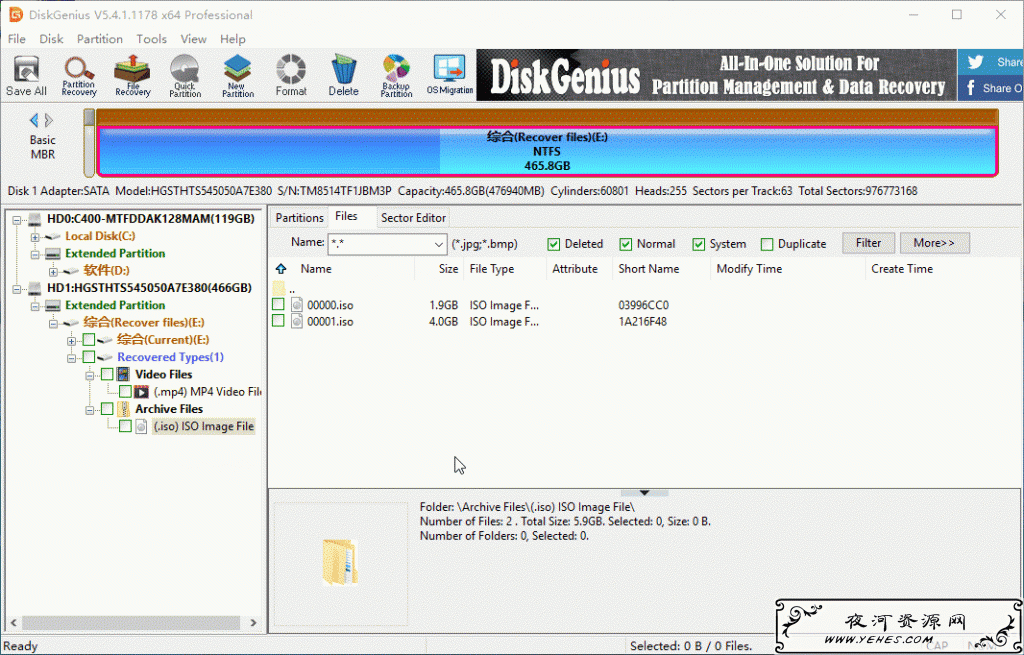1024x655 pixels.
Task: Open the File menu
Action: [x=16, y=39]
